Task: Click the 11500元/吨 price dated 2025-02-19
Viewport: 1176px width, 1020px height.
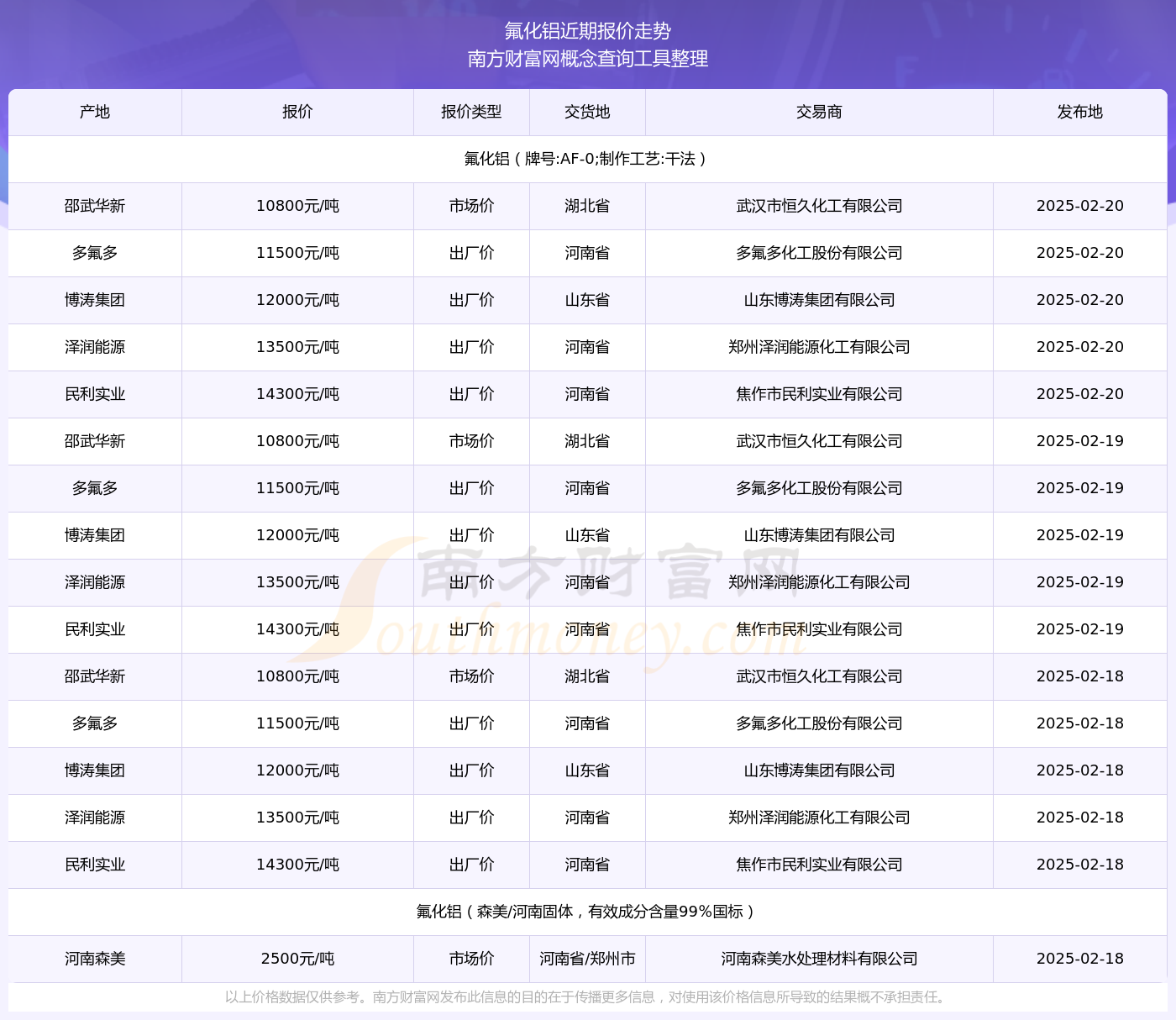Action: click(297, 488)
